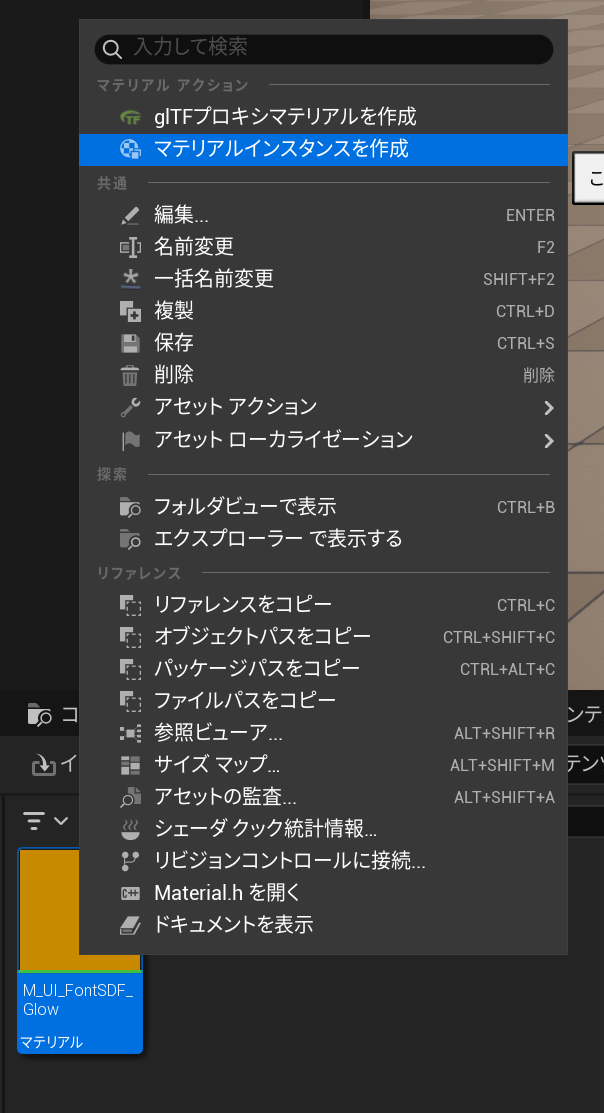
Task: Click folder icon beside フォルダビューで表示
Action: [130, 507]
